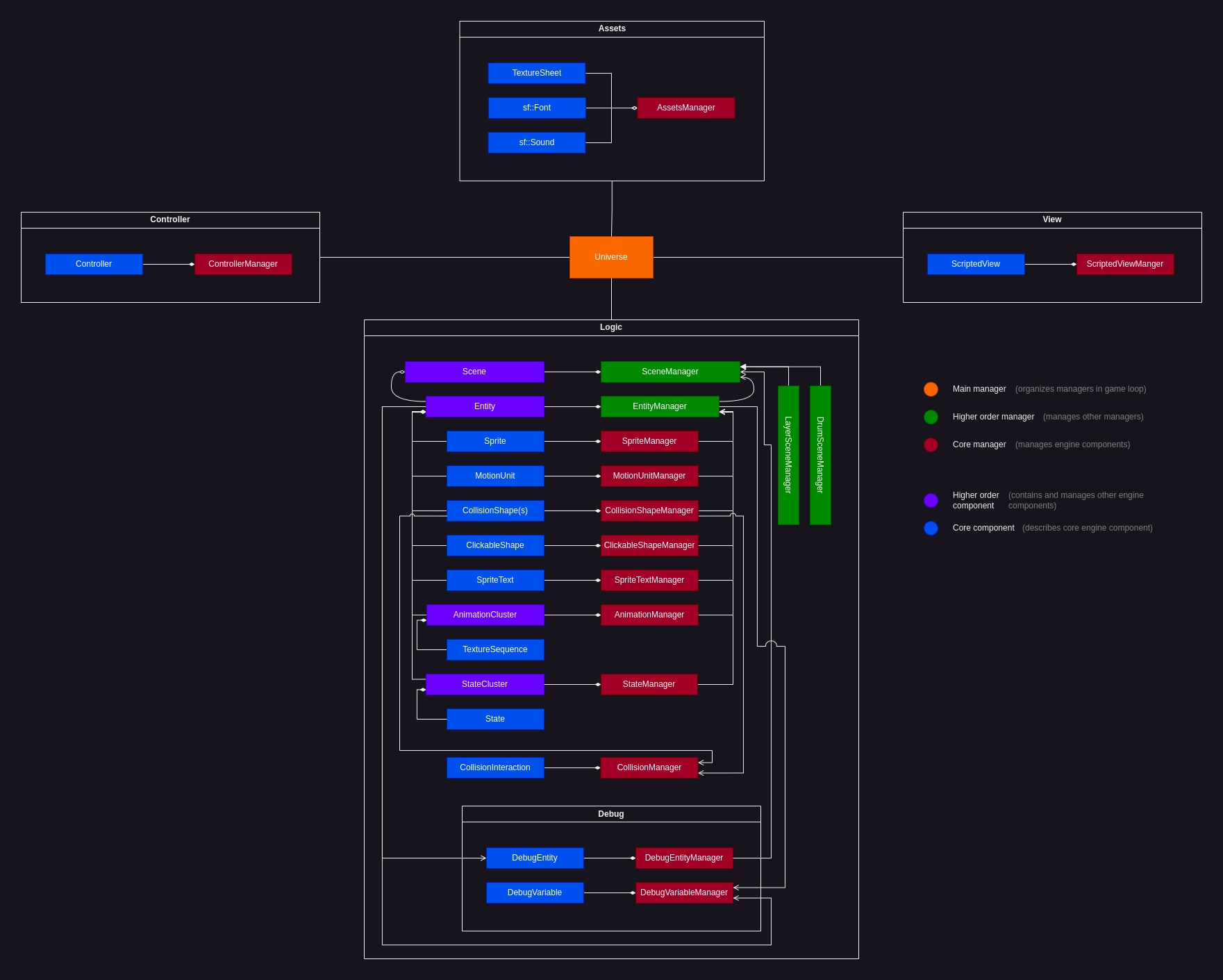Select the StateCluster purple node
Image resolution: width=1223 pixels, height=980 pixels.
coord(484,684)
